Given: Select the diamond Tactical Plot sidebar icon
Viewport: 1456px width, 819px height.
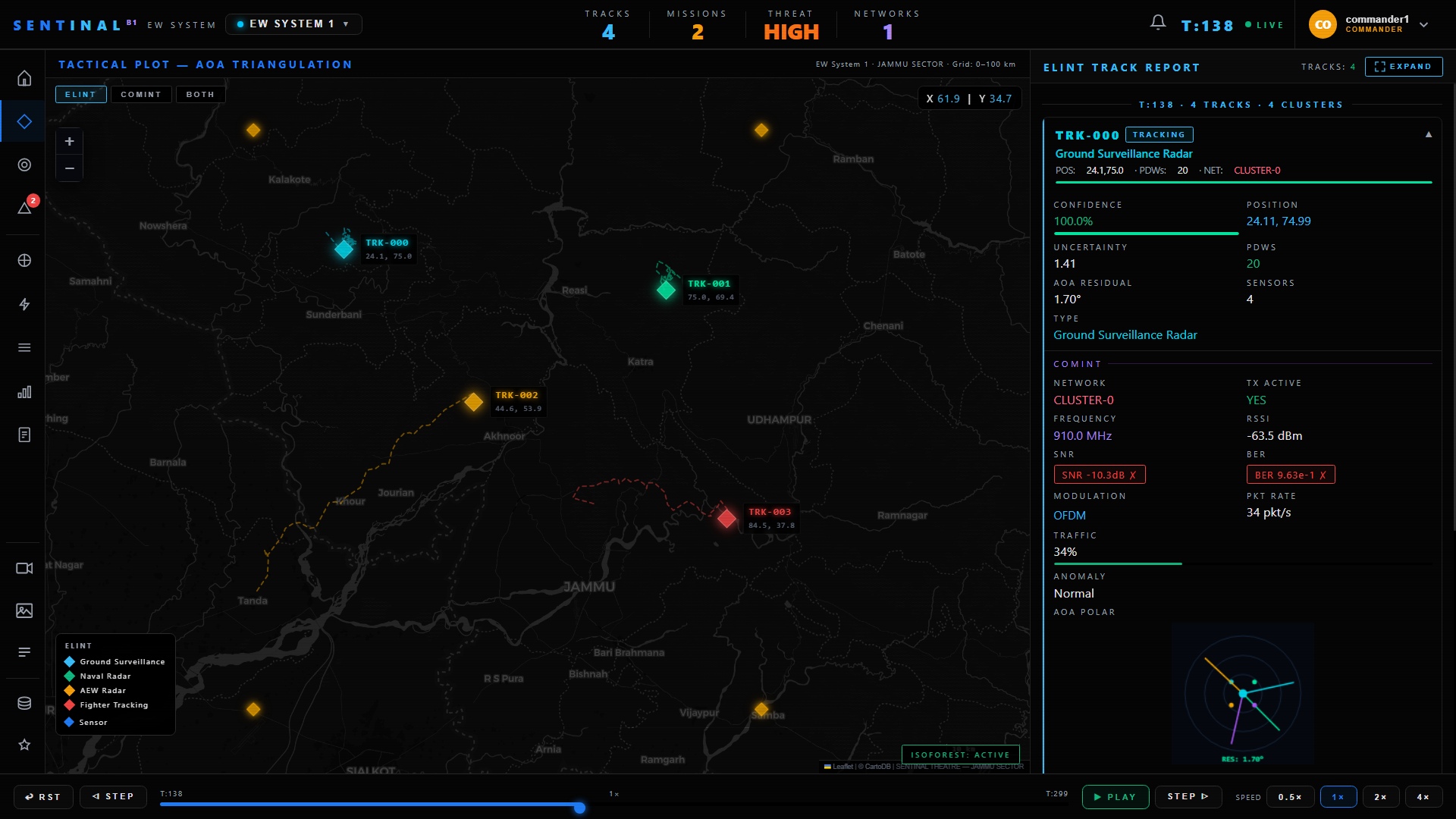Looking at the screenshot, I should click(x=24, y=121).
